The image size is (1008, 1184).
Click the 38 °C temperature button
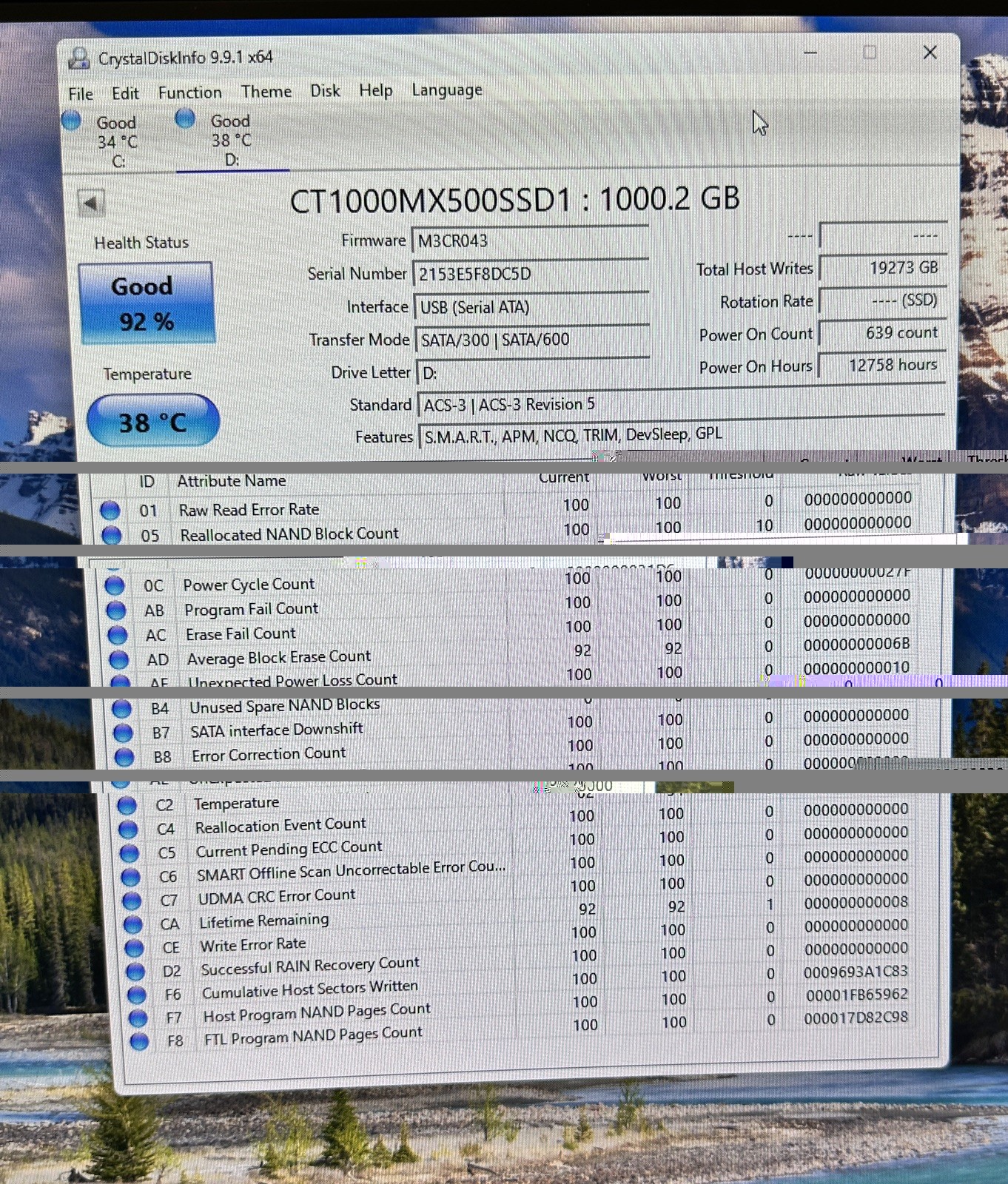pos(153,422)
